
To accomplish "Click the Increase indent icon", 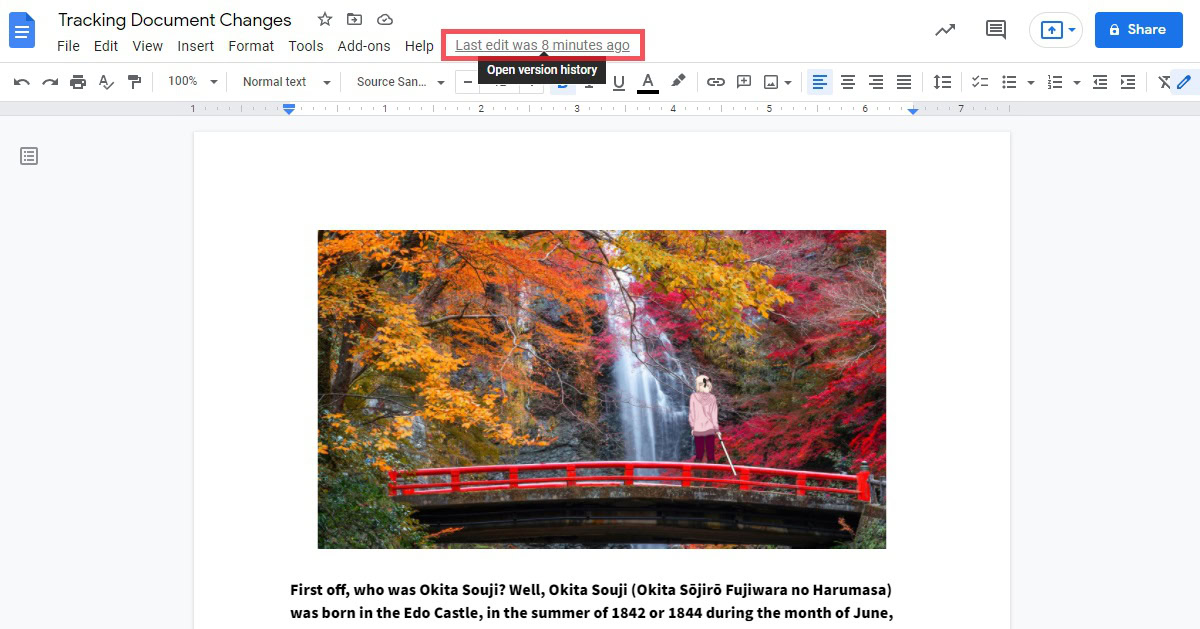I will (1128, 82).
